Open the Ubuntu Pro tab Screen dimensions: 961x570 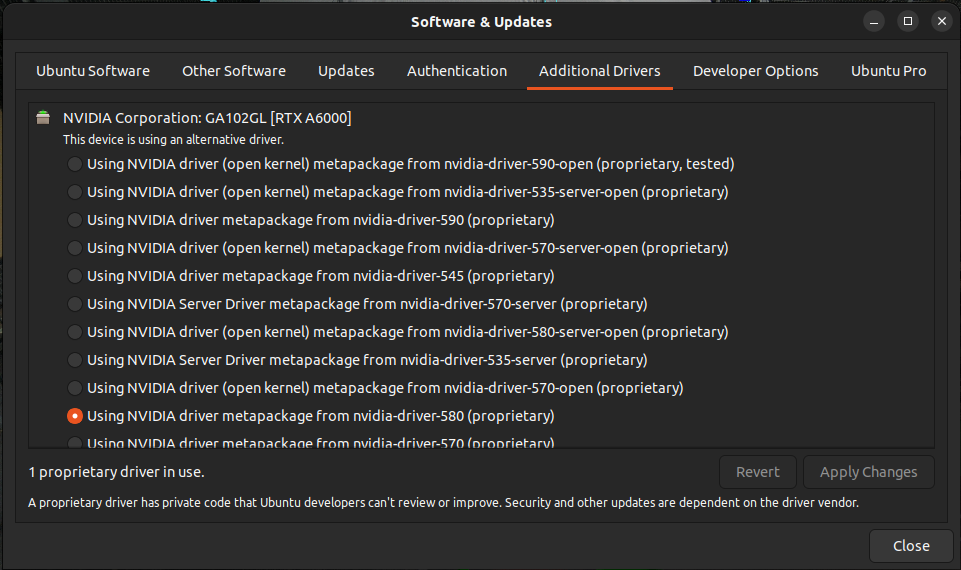888,71
